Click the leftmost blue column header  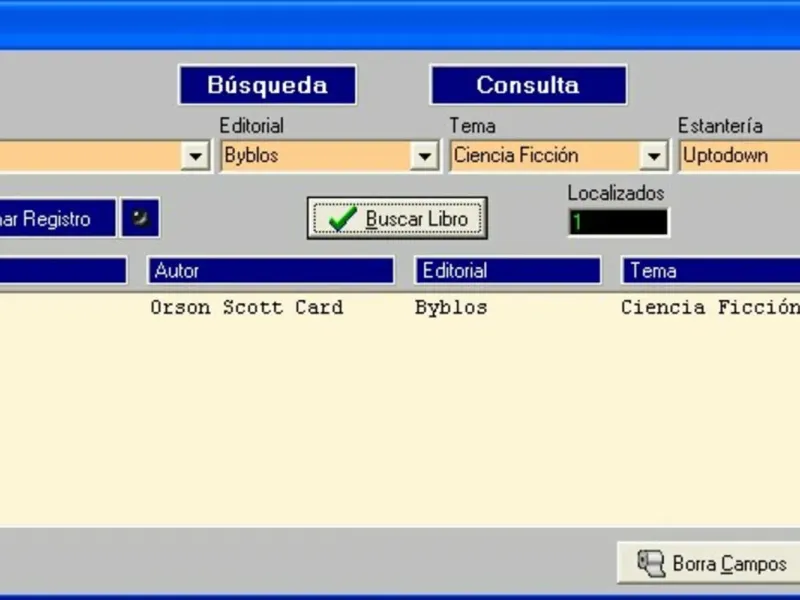pos(63,270)
